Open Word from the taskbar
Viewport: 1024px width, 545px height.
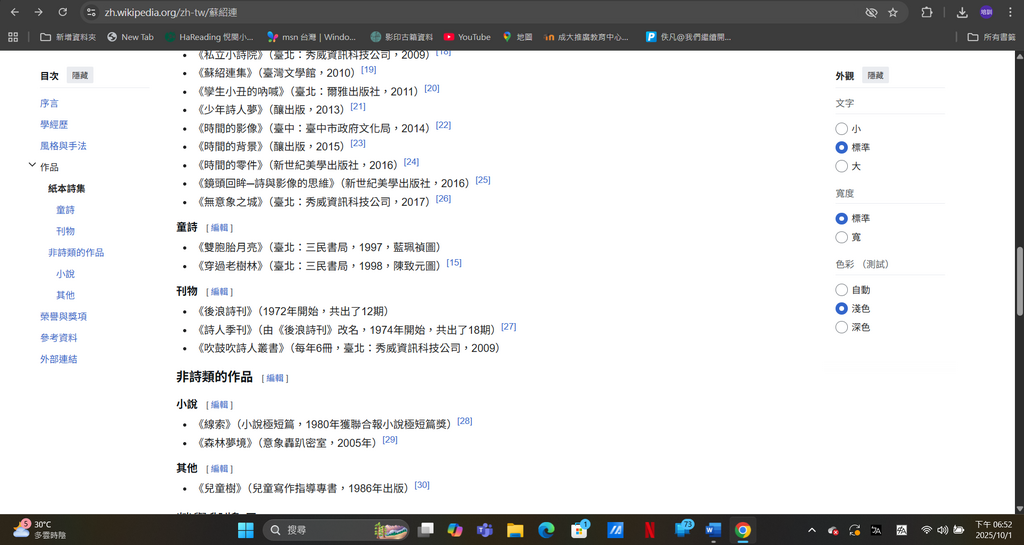(x=713, y=530)
